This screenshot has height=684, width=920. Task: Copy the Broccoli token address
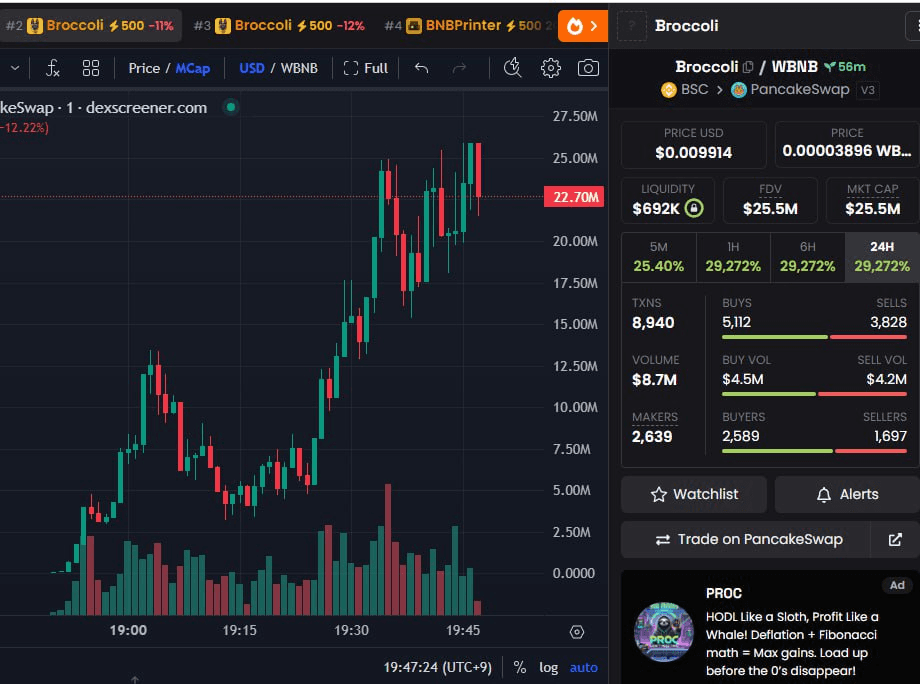748,67
